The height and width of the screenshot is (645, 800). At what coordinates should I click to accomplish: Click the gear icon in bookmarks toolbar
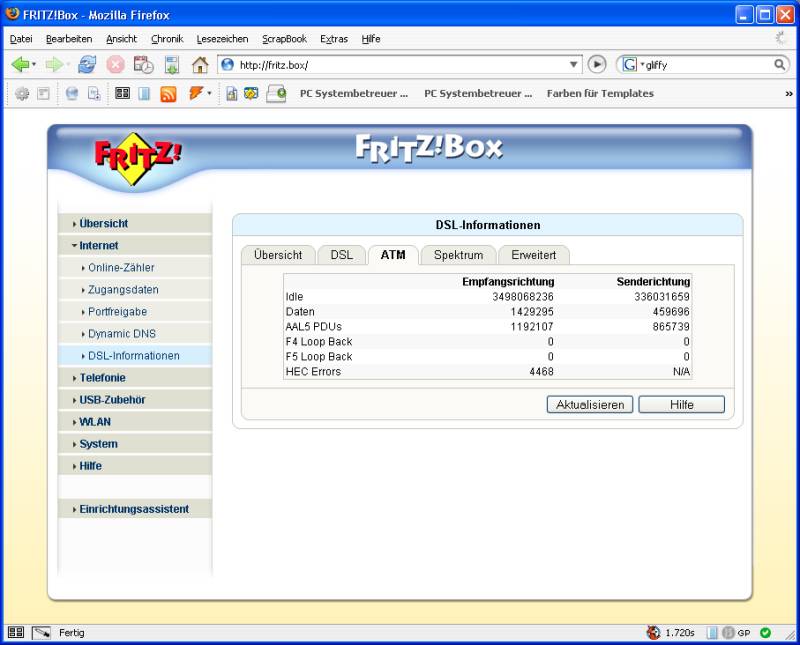tap(21, 93)
